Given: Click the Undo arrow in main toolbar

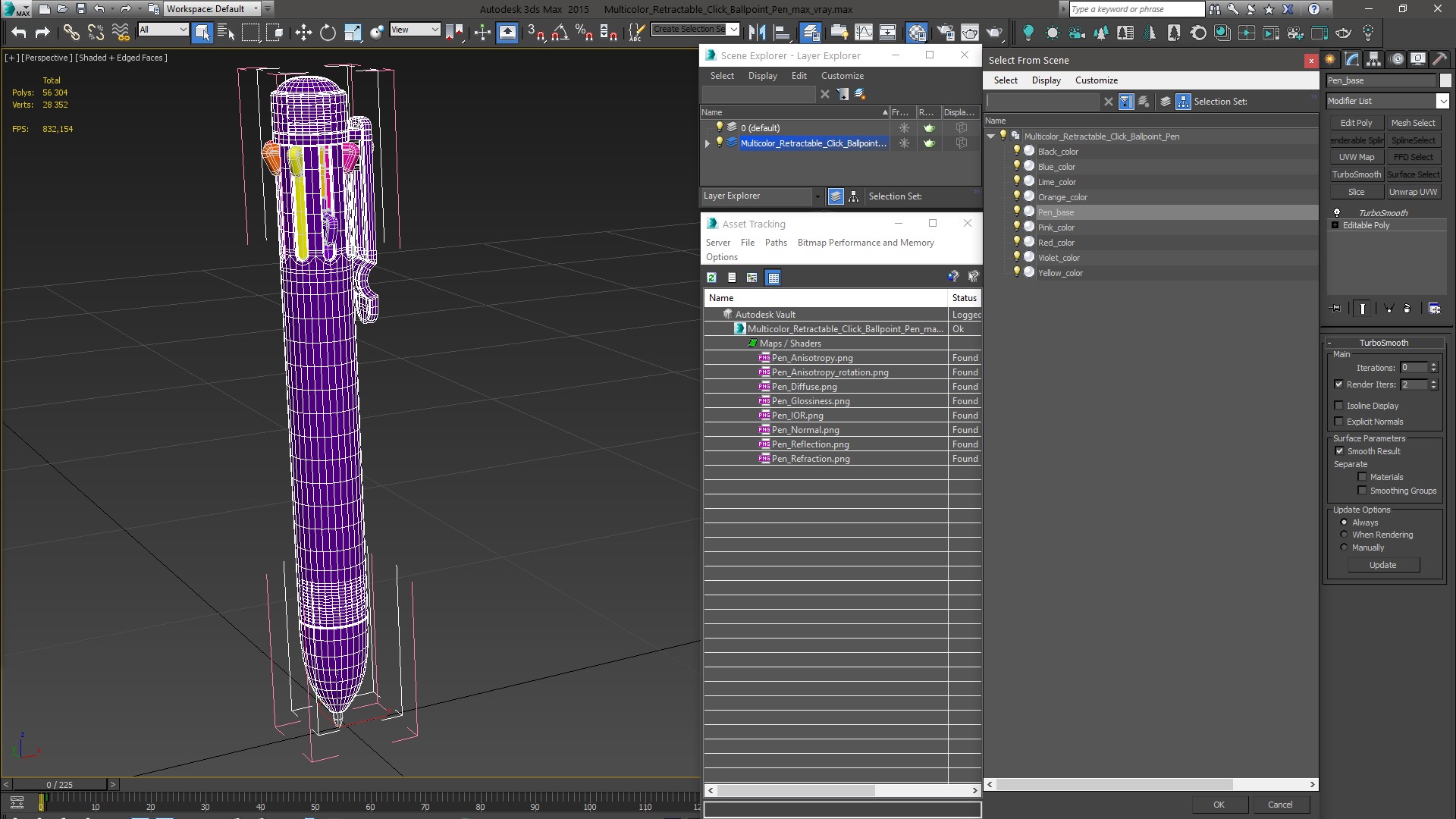Looking at the screenshot, I should click(x=19, y=32).
